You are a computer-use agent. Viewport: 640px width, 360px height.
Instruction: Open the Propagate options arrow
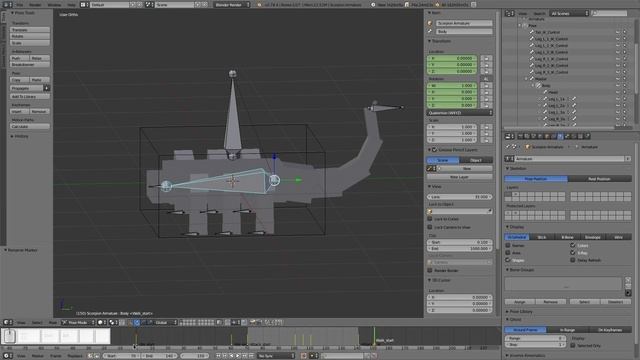[47, 88]
